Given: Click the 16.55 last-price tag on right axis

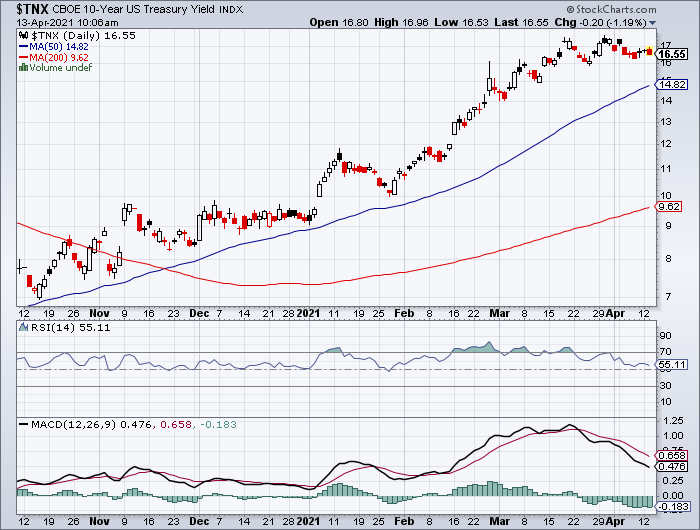Looking at the screenshot, I should pos(672,54).
